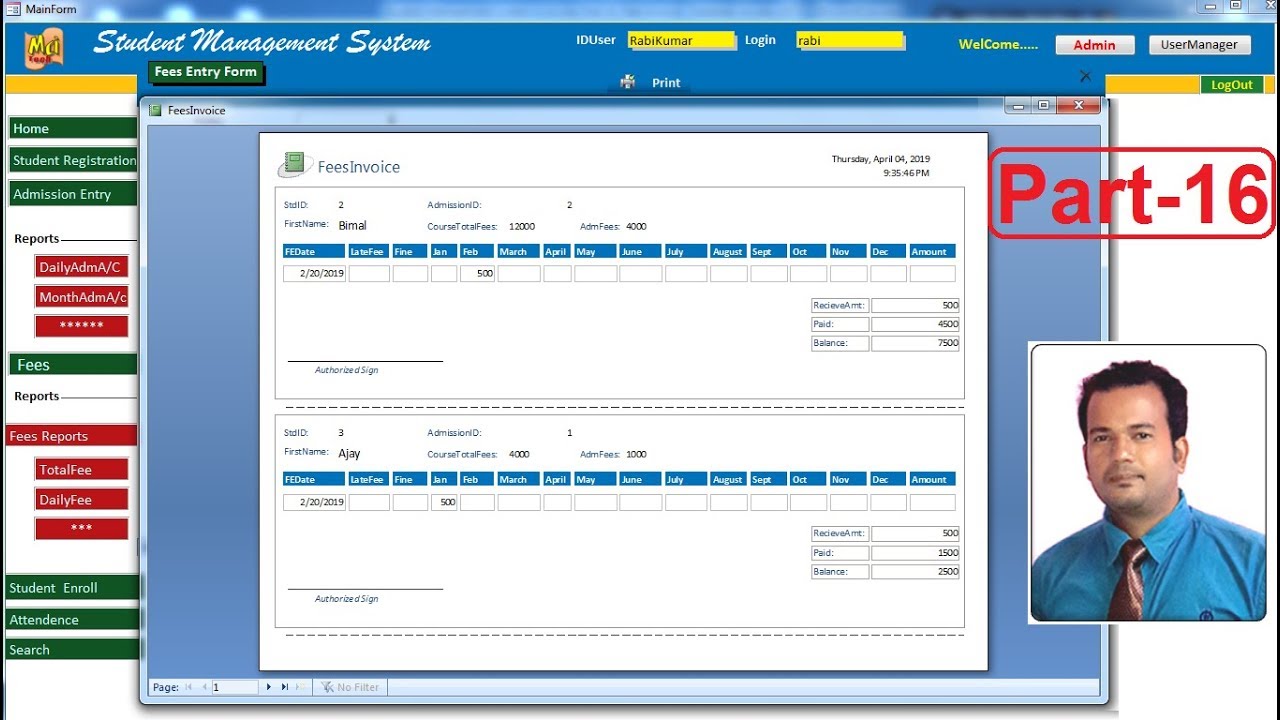Viewport: 1280px width, 720px height.
Task: Select the Fees Reports item
Action: 71,436
